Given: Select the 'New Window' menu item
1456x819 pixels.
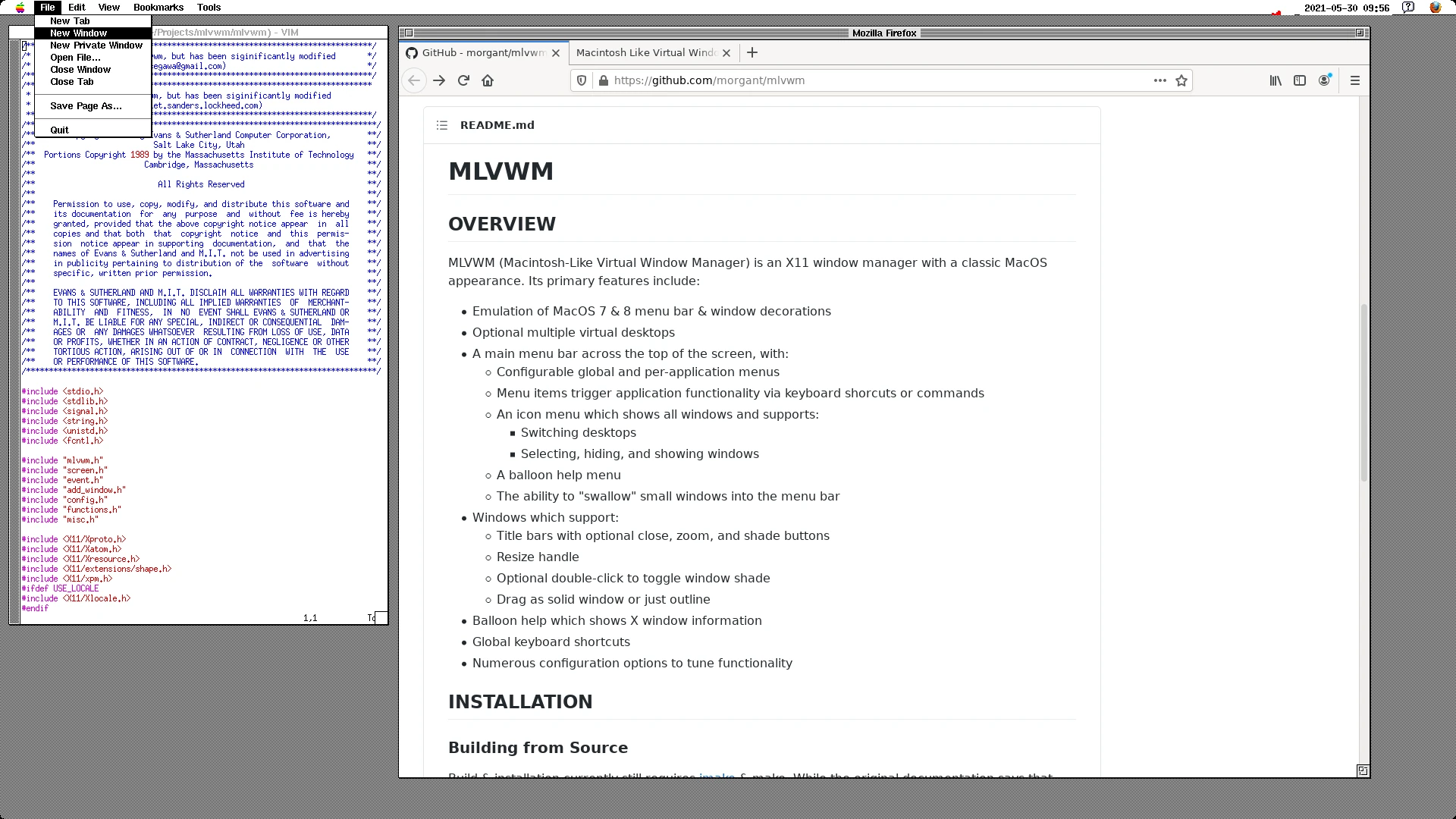Looking at the screenshot, I should 78,32.
